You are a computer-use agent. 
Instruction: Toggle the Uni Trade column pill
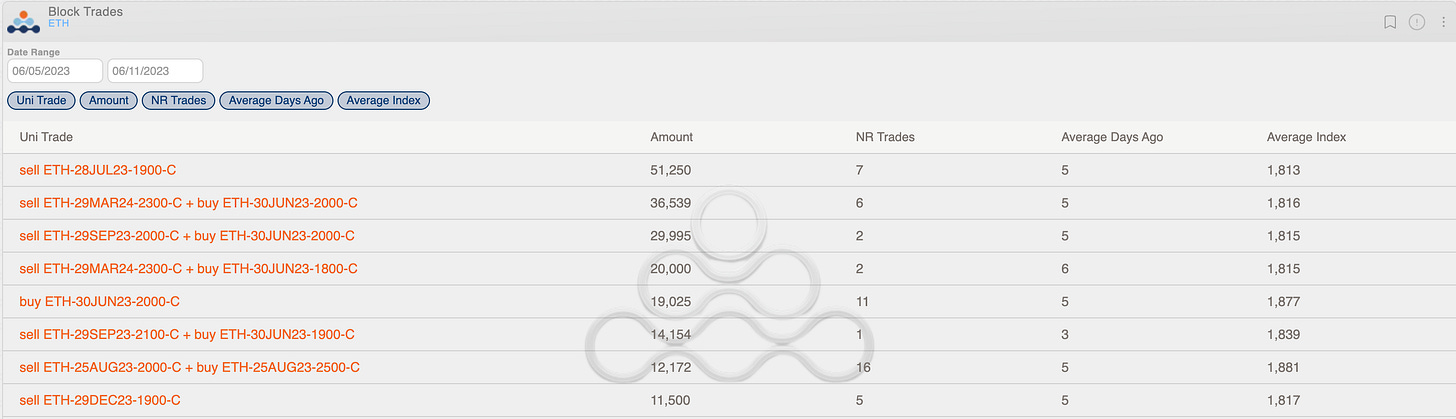(40, 100)
